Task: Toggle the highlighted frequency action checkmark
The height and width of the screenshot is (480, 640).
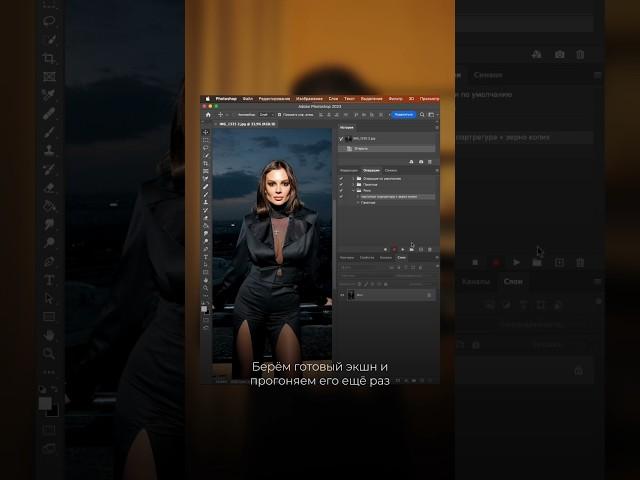Action: [341, 196]
